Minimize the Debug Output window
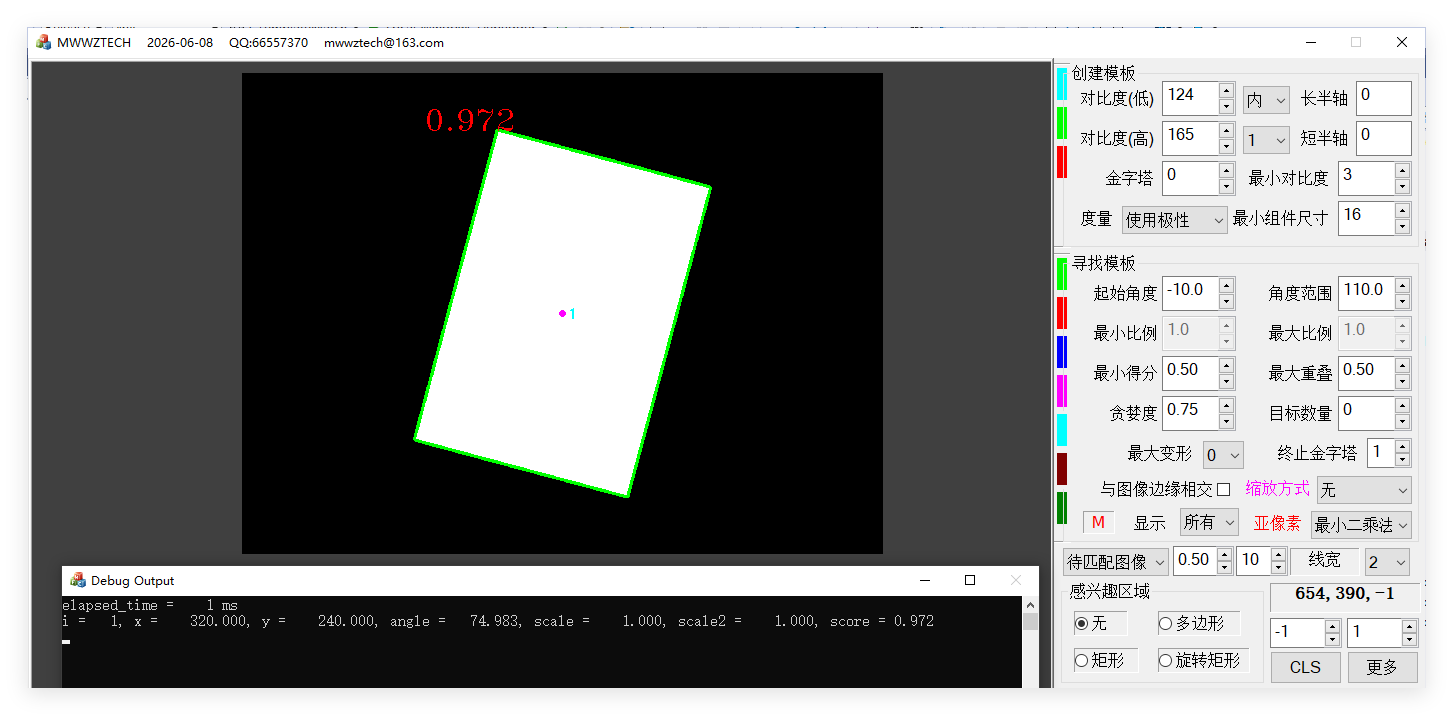This screenshot has height=715, width=1453. click(x=923, y=580)
